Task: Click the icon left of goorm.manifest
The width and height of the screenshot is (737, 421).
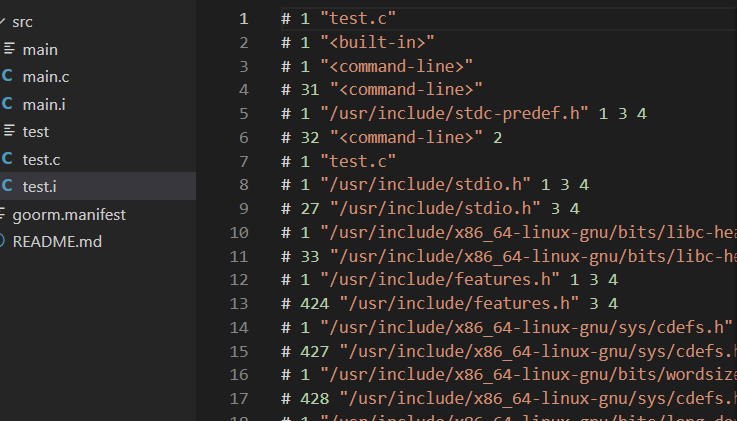Action: point(4,214)
